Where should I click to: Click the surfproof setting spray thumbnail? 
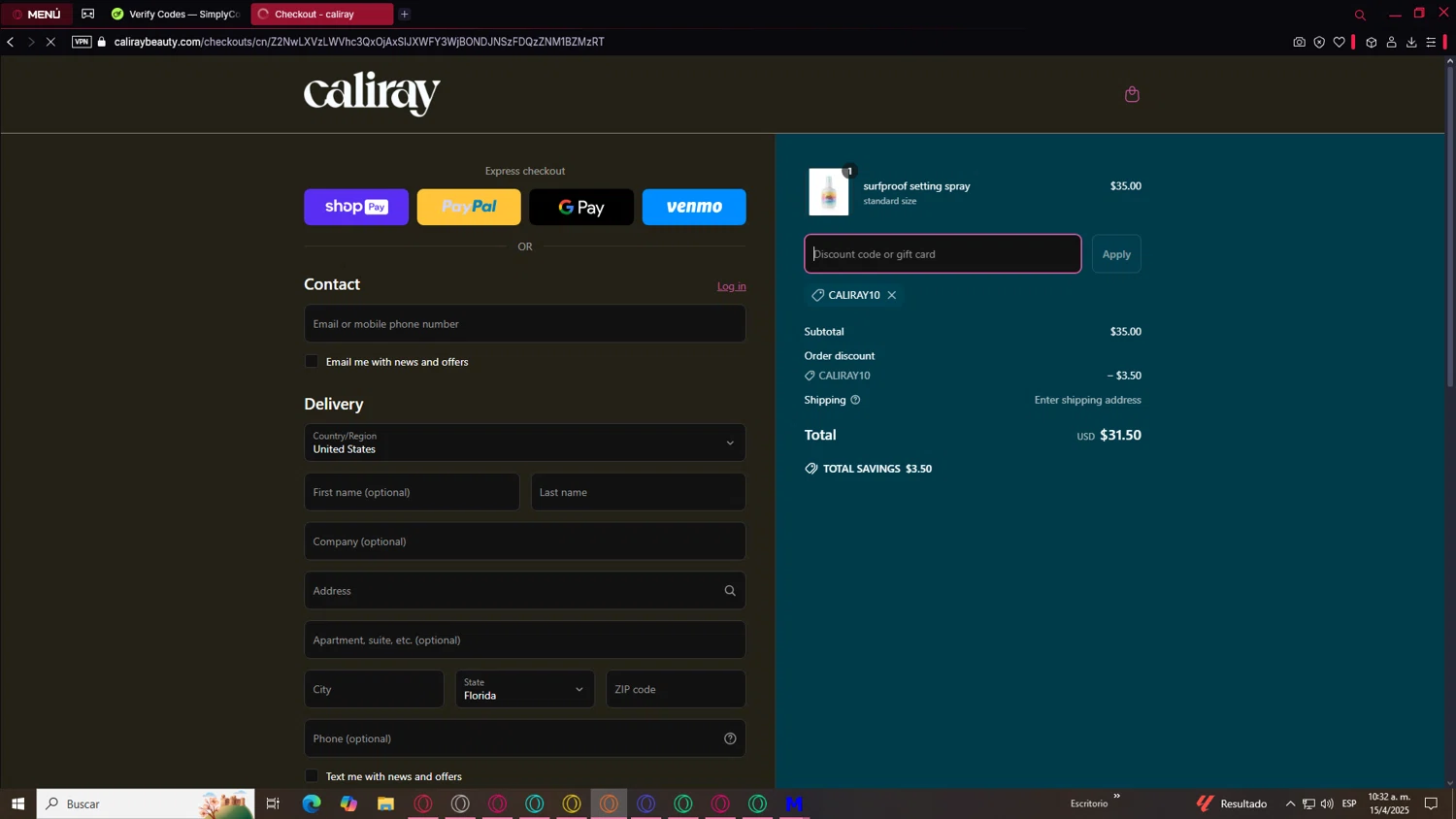pyautogui.click(x=829, y=192)
